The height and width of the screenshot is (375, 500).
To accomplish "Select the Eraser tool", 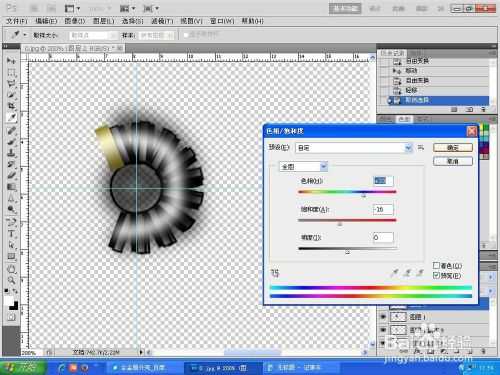I will pyautogui.click(x=11, y=176).
